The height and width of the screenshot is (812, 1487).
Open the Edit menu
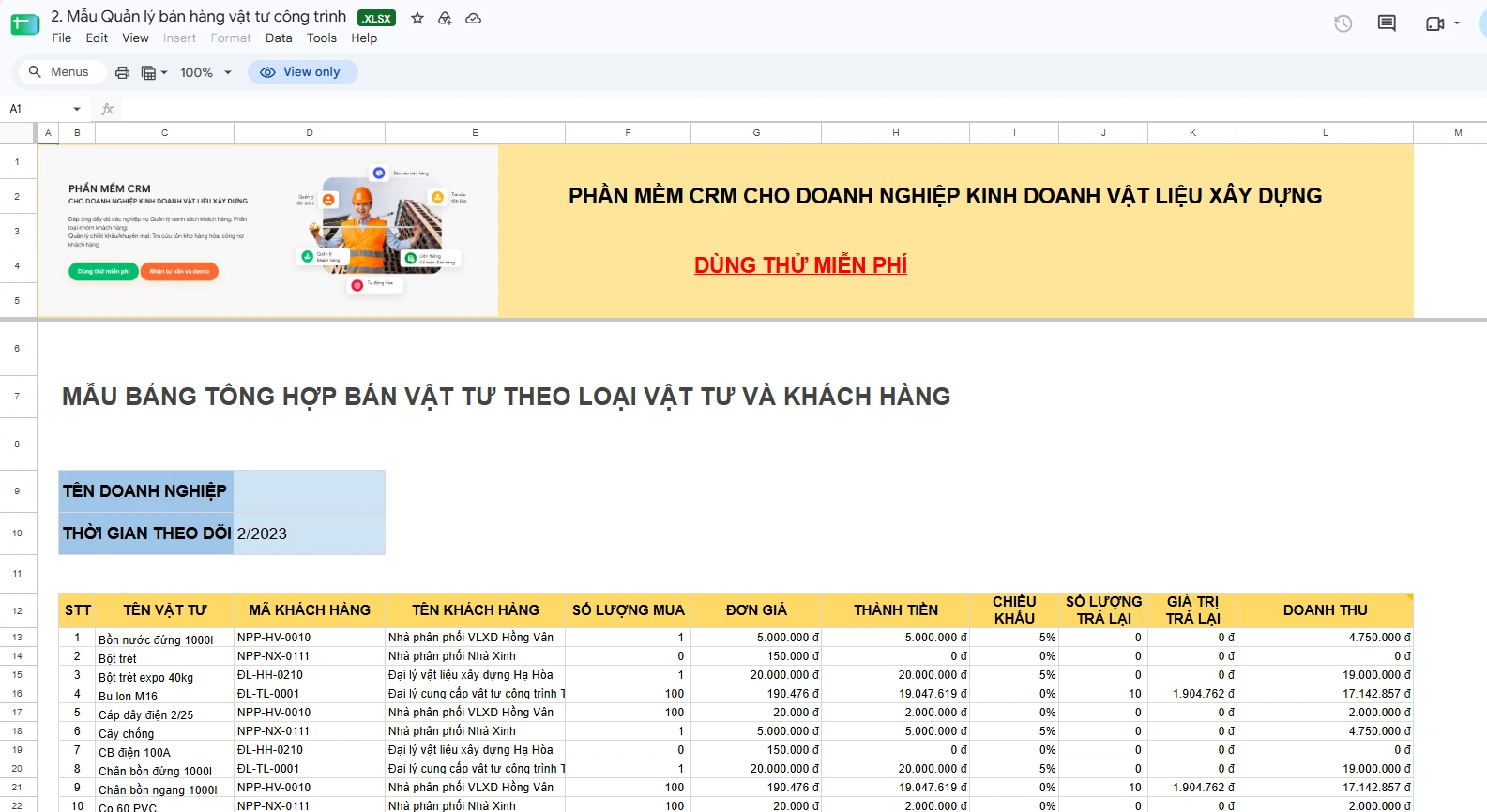97,38
